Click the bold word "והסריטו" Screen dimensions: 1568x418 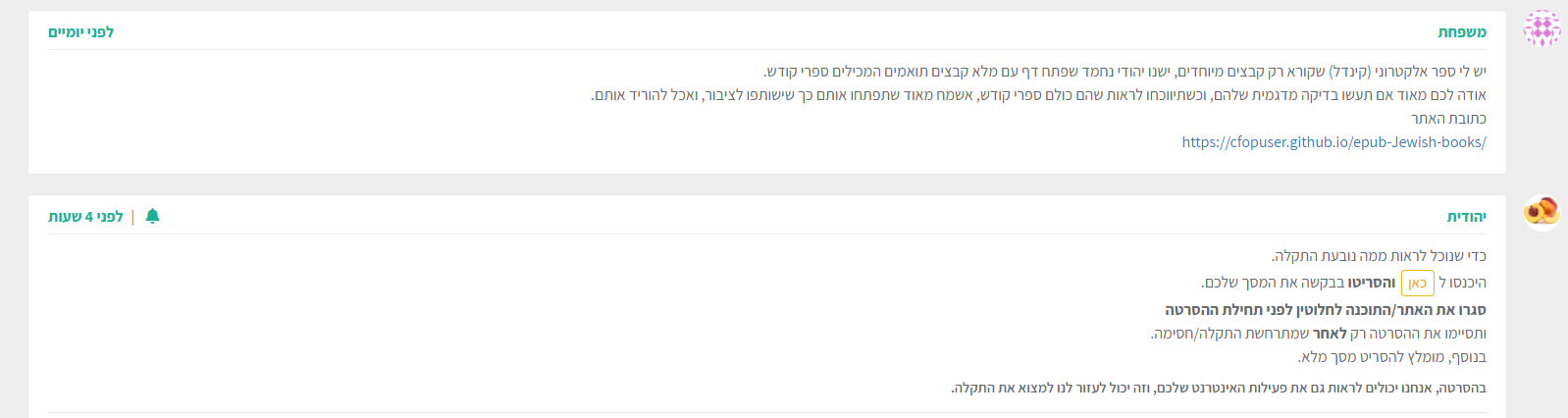click(x=1371, y=283)
